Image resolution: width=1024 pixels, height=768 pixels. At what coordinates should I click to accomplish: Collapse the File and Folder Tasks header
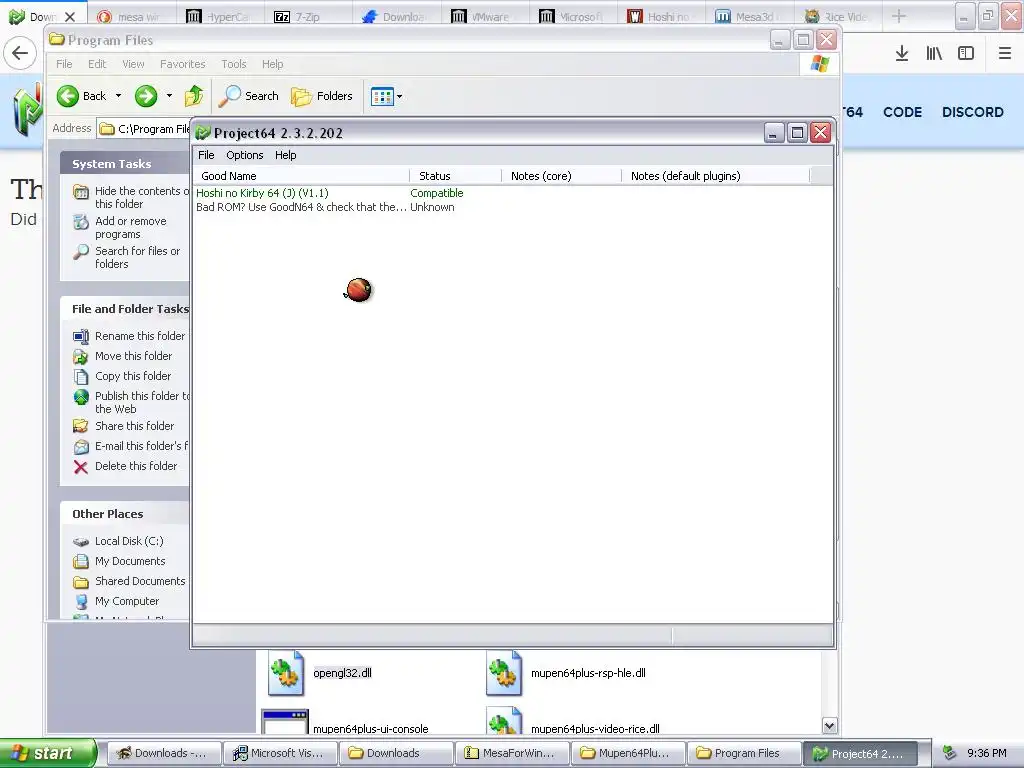[x=125, y=309]
